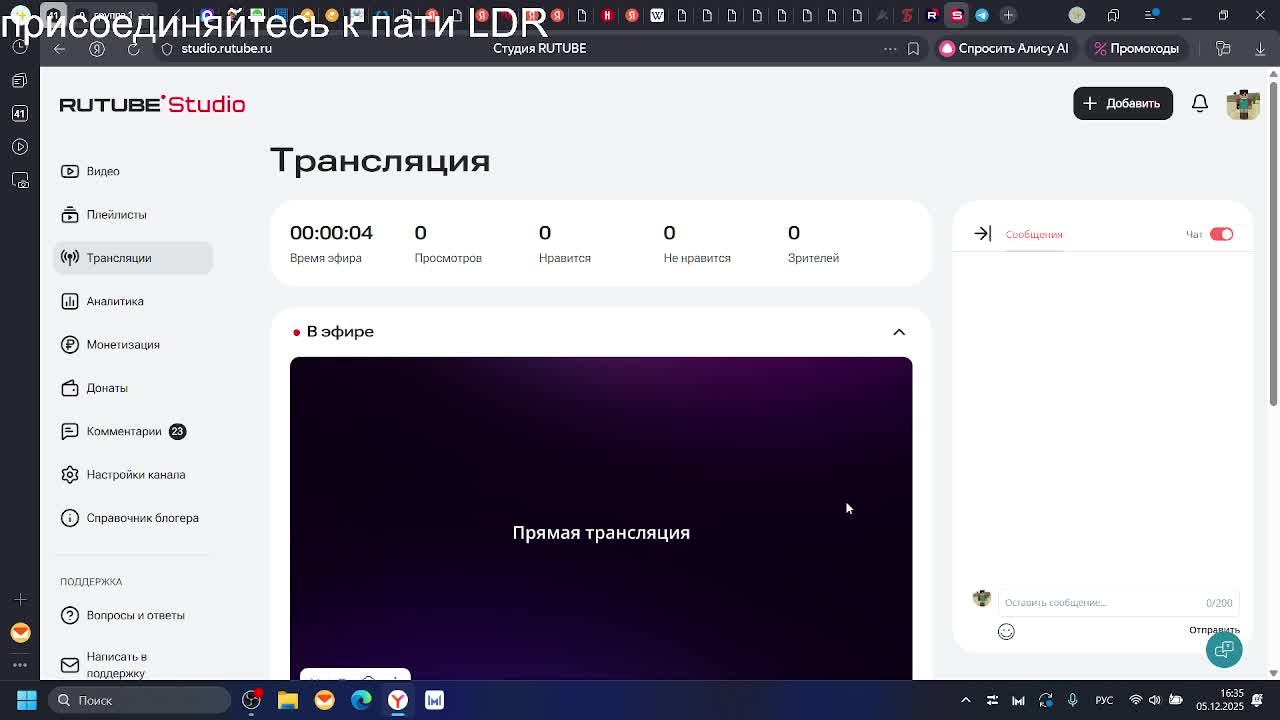Open user avatar profile menu
The height and width of the screenshot is (720, 1280).
(x=1243, y=103)
